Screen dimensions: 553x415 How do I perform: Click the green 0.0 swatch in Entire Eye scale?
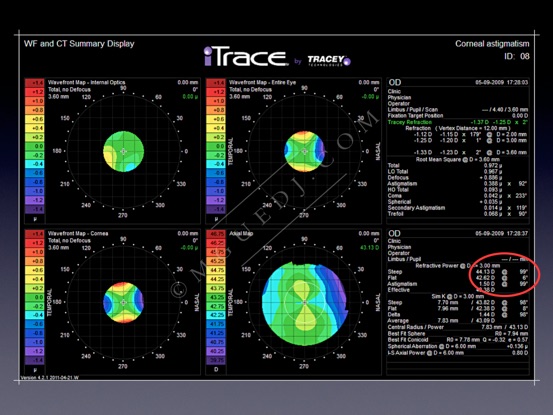(x=216, y=146)
